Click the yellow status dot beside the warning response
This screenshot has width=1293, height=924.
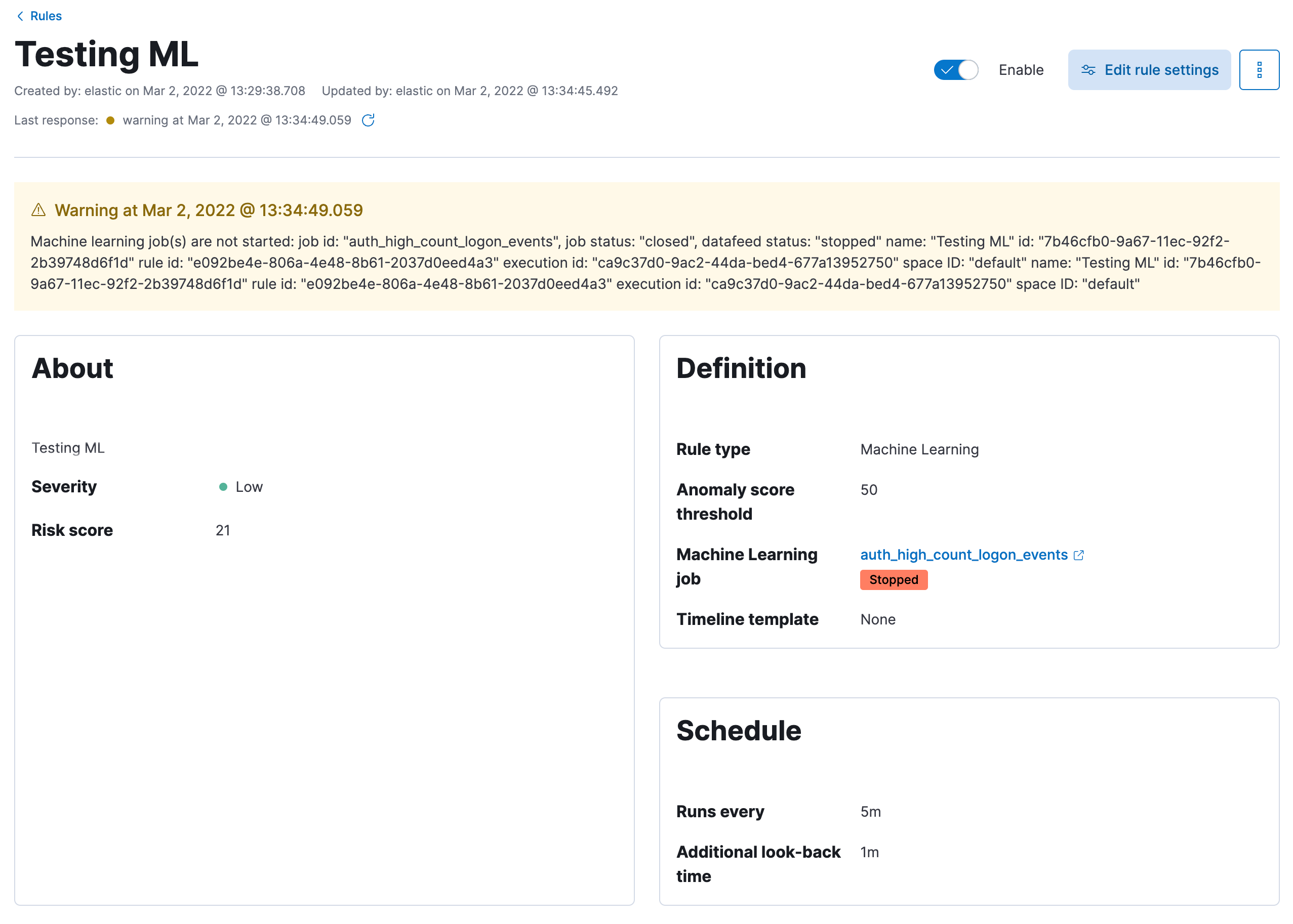pyautogui.click(x=110, y=120)
